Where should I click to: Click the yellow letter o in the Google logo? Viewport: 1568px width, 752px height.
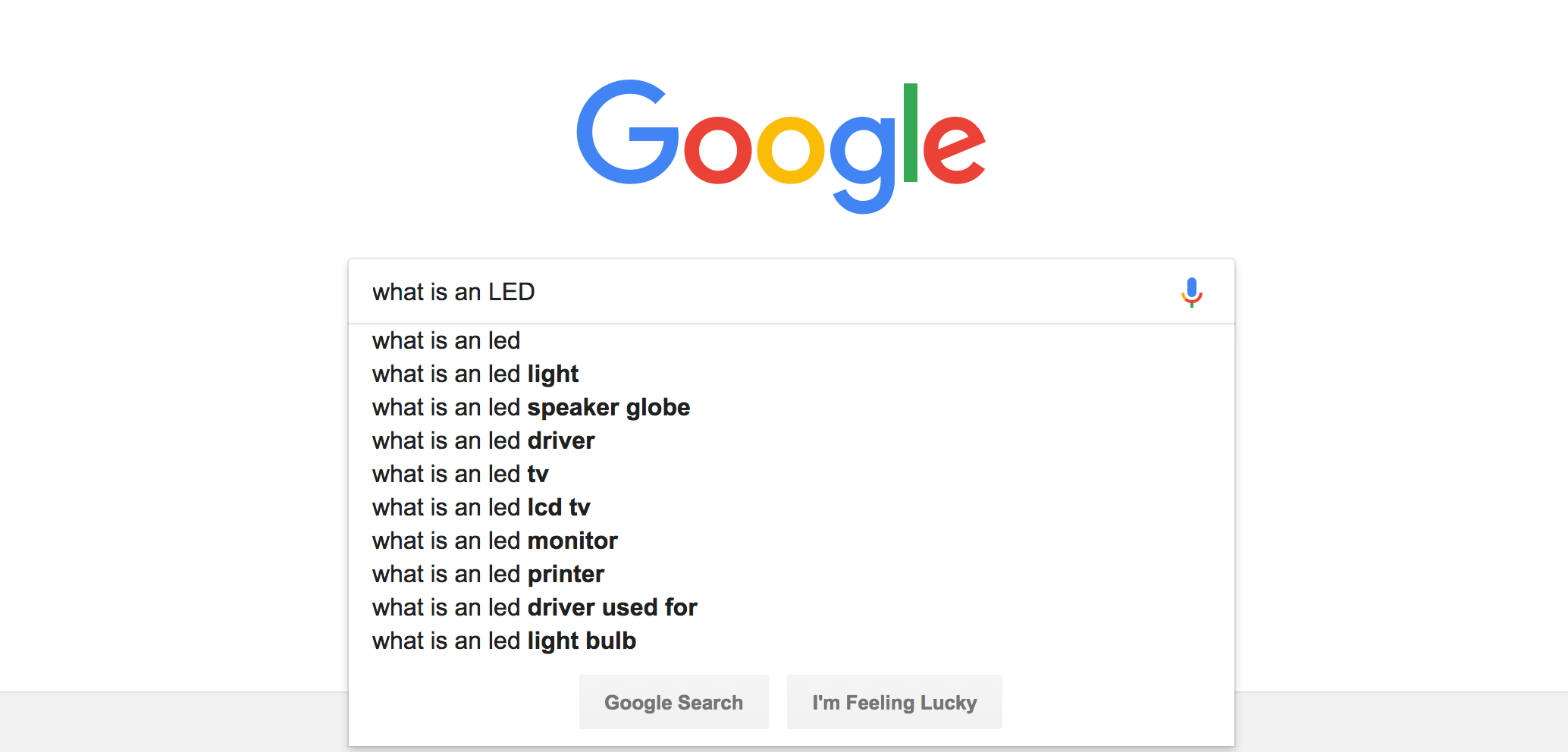(x=791, y=149)
